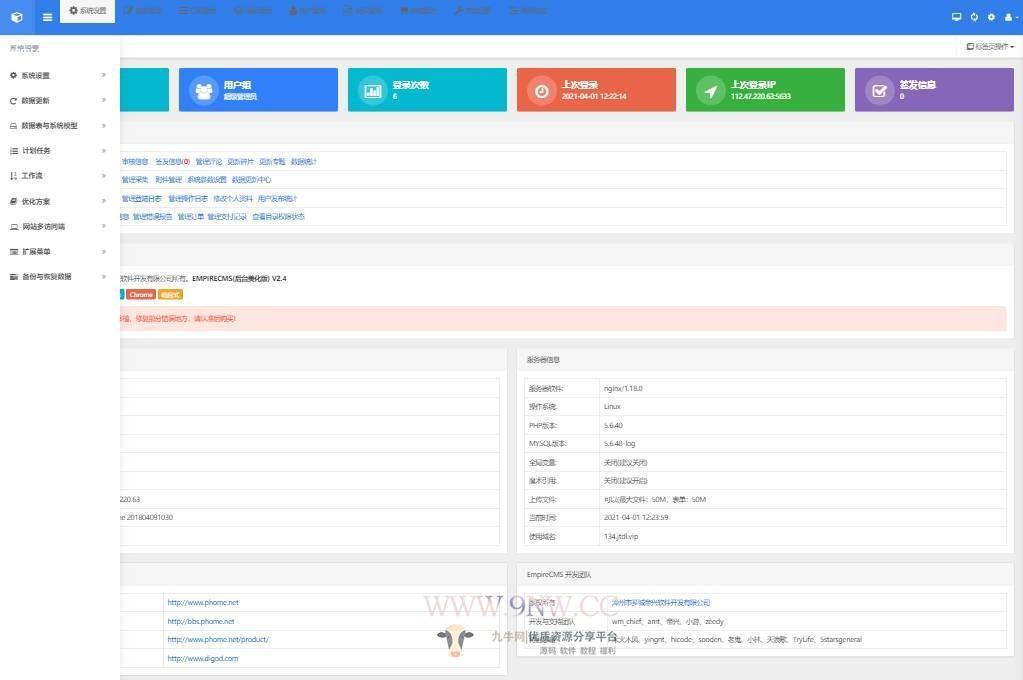Open the 用户发布统计 link
Viewport: 1023px width, 680px height.
(x=277, y=199)
